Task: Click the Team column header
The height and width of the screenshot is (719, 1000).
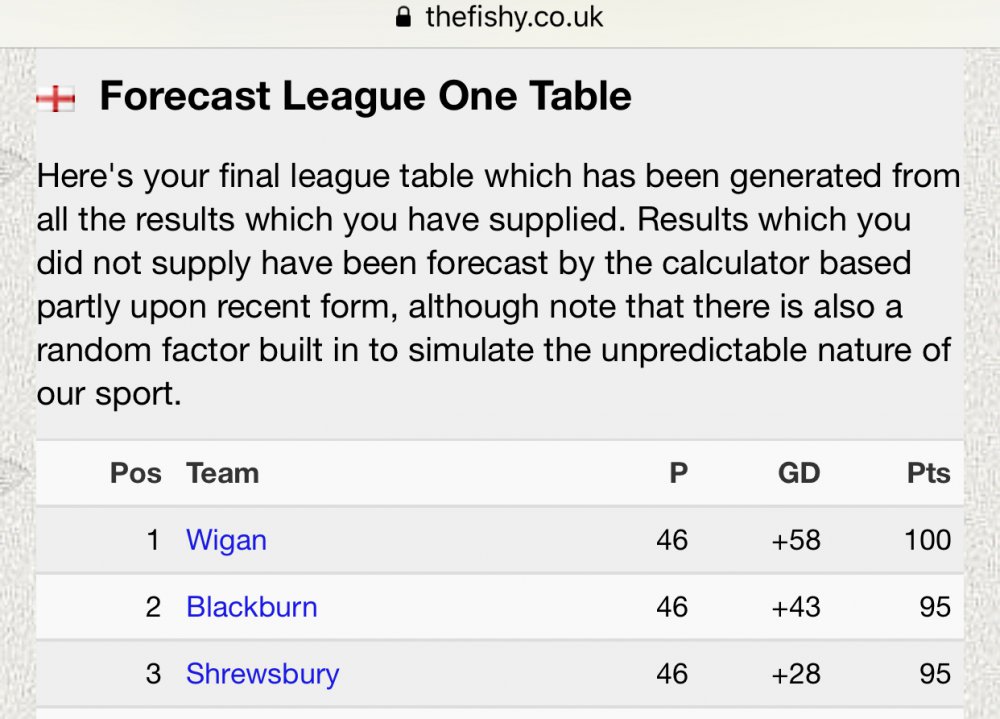Action: coord(222,473)
